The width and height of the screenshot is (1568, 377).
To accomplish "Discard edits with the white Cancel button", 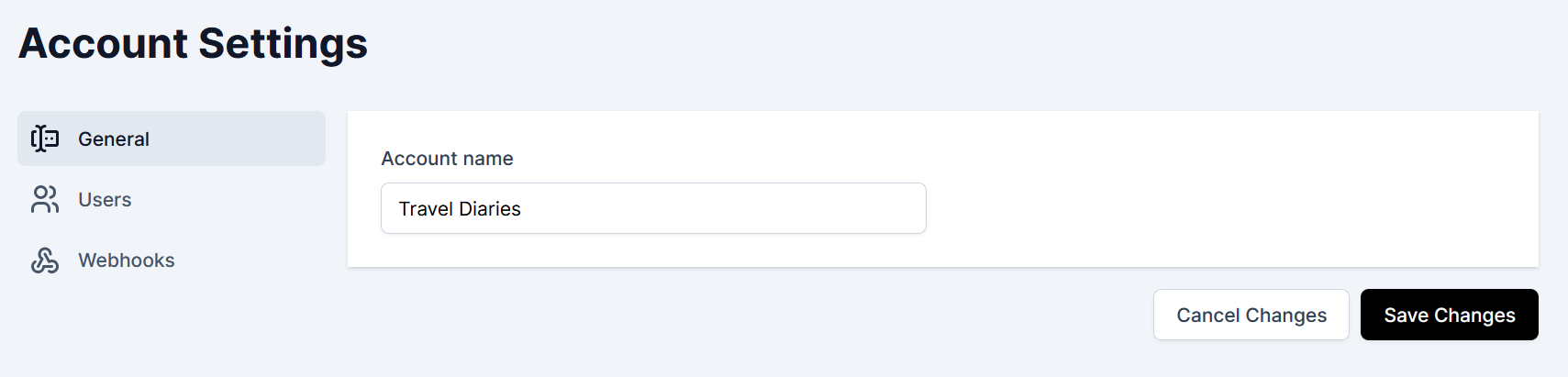I will [x=1251, y=315].
